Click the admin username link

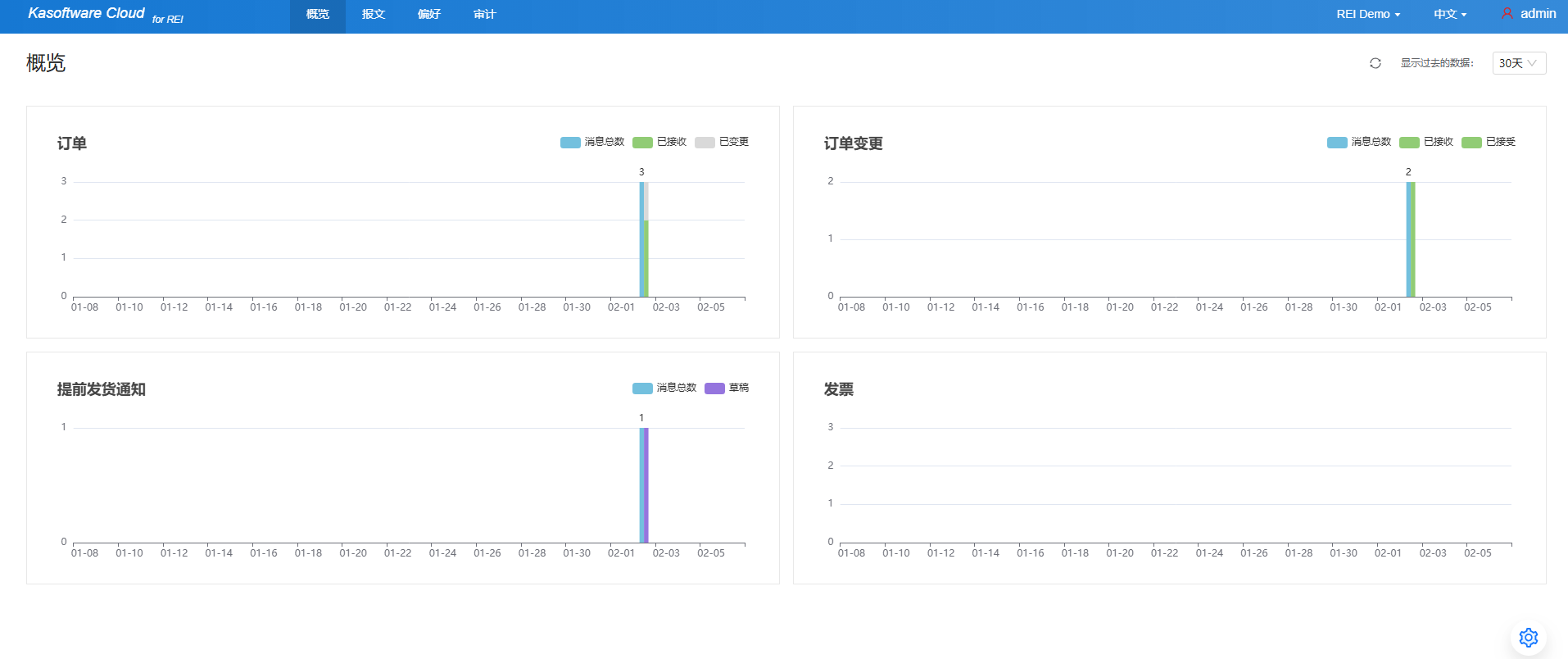point(1538,14)
